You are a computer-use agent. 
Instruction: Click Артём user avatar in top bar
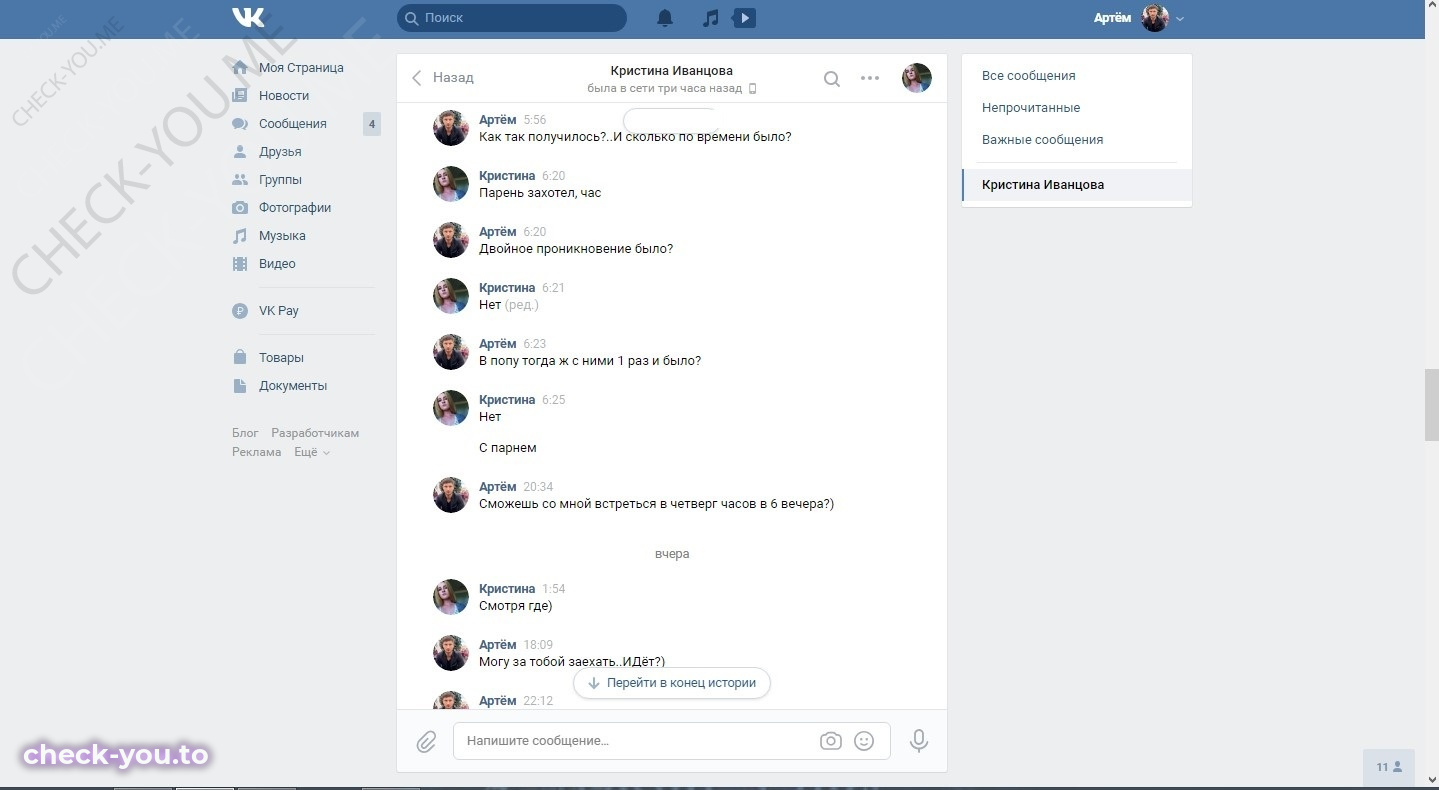click(x=1155, y=18)
